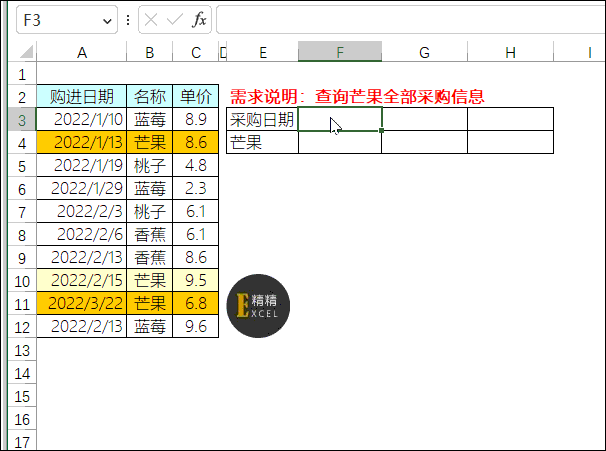Select column E header
This screenshot has height=451, width=606.
point(263,52)
